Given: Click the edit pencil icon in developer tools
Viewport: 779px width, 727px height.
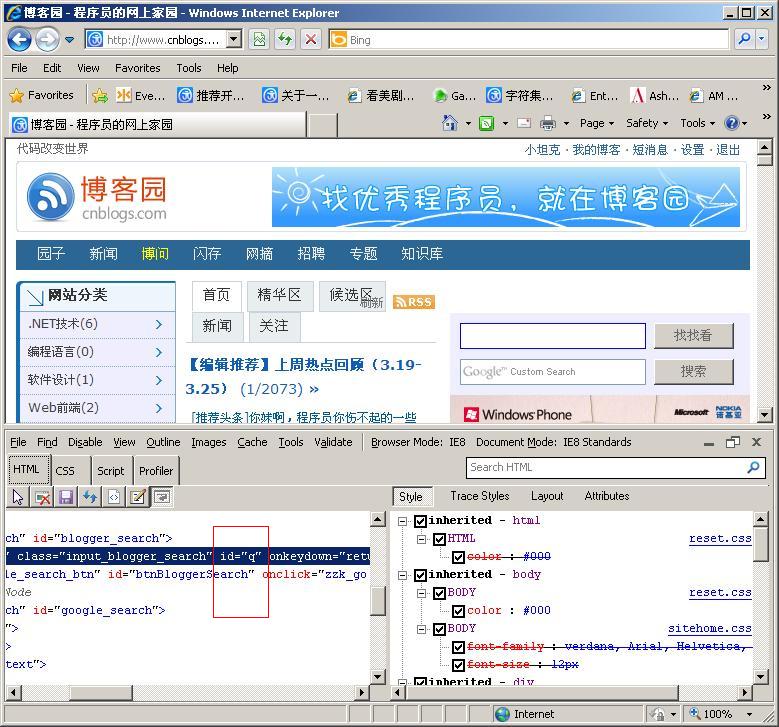Looking at the screenshot, I should (x=138, y=497).
